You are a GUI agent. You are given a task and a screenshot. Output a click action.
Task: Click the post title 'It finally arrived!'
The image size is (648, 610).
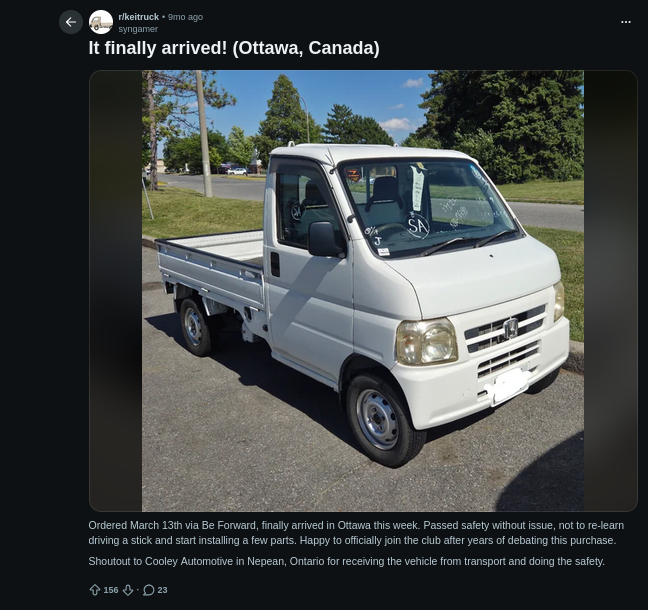(234, 48)
